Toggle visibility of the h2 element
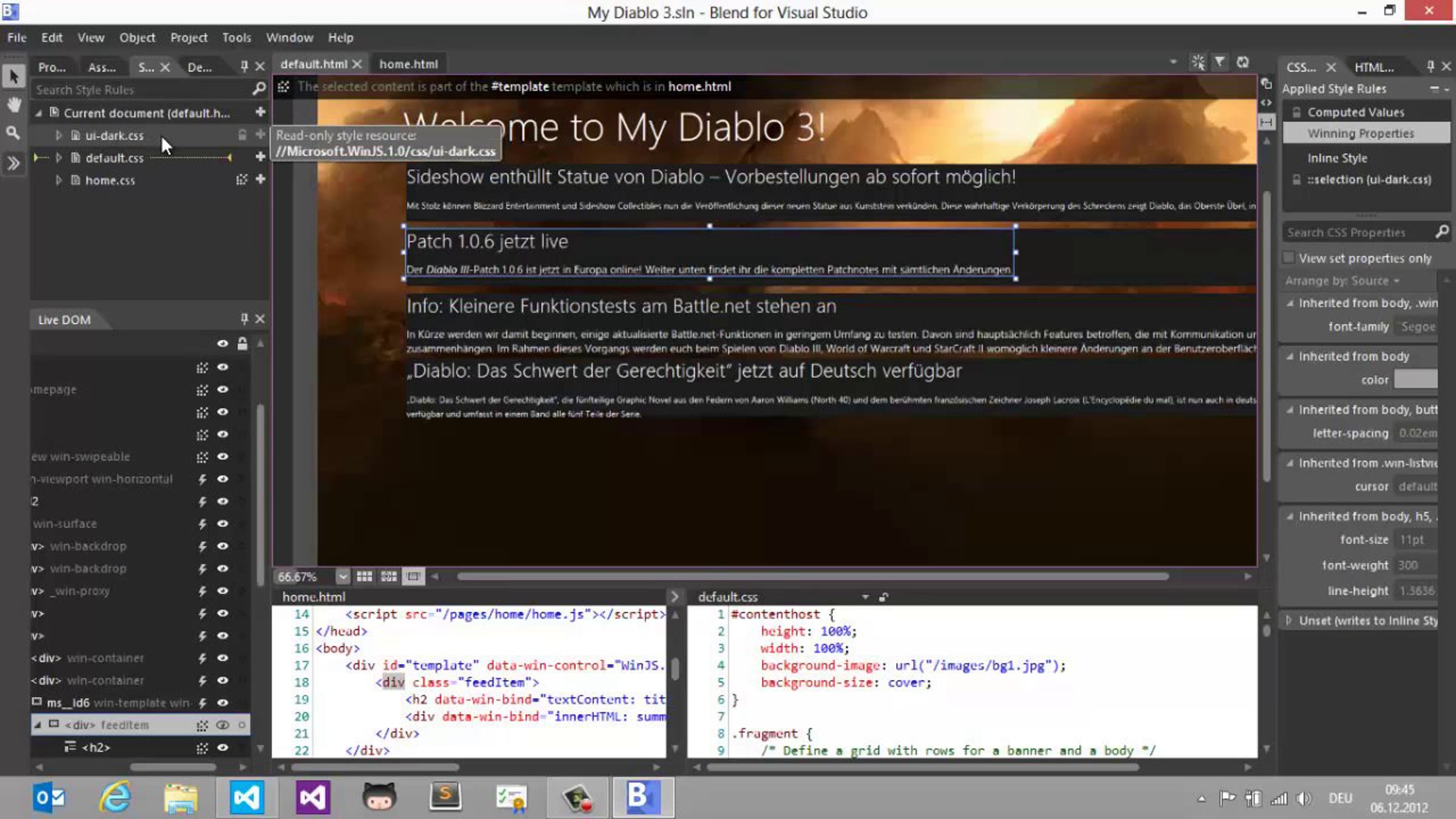 (x=223, y=747)
